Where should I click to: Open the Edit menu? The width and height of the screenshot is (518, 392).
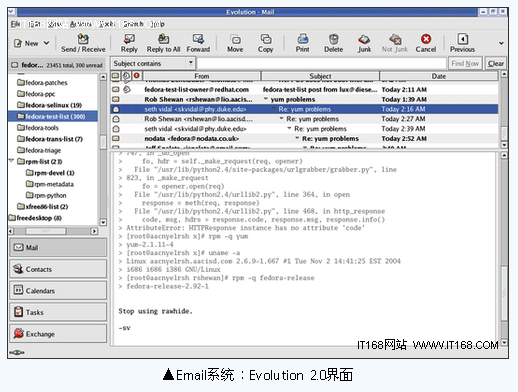pos(34,24)
